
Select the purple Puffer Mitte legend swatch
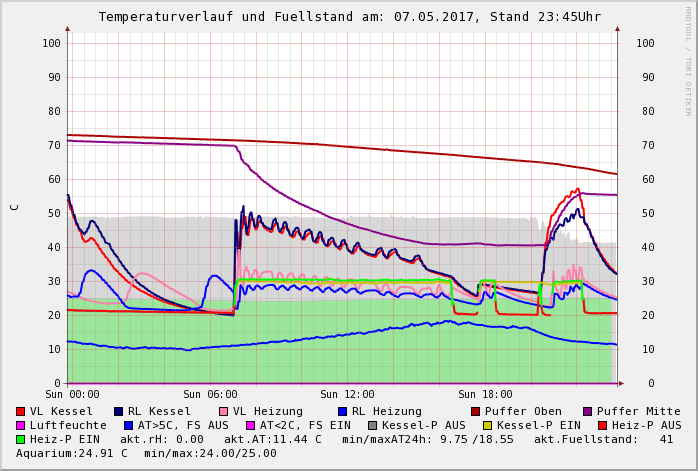[x=588, y=411]
